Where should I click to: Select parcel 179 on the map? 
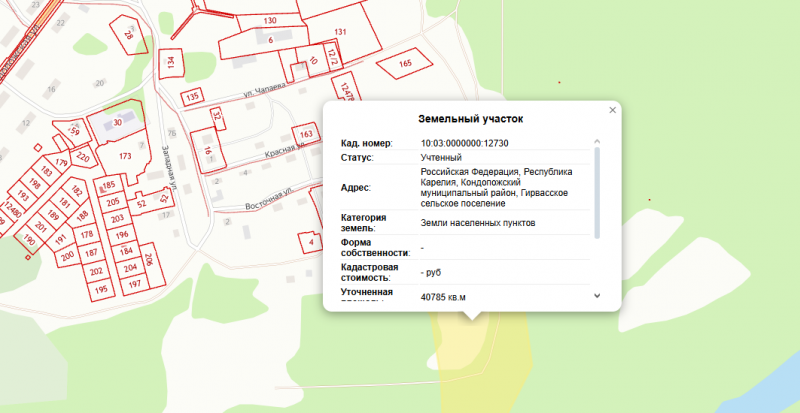click(x=61, y=163)
